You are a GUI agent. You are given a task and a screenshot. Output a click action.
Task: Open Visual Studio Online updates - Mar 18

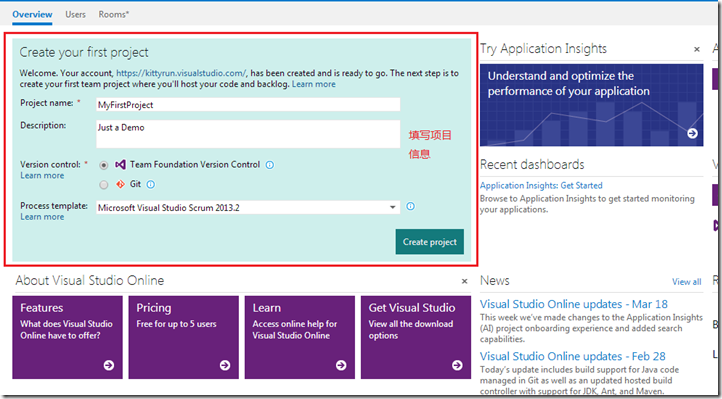click(574, 304)
